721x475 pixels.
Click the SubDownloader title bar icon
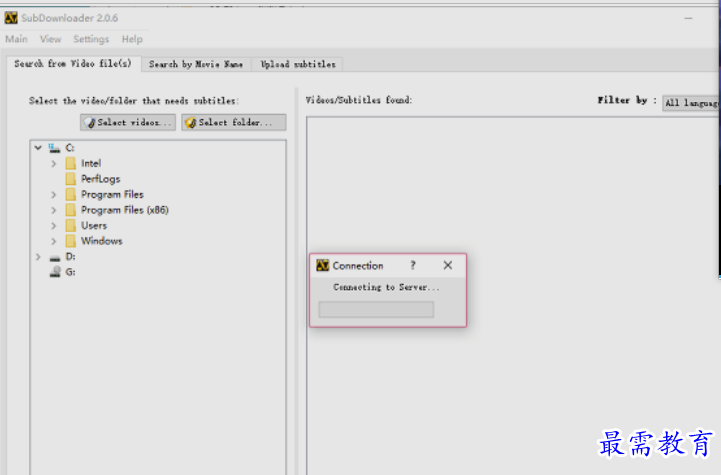[11, 18]
